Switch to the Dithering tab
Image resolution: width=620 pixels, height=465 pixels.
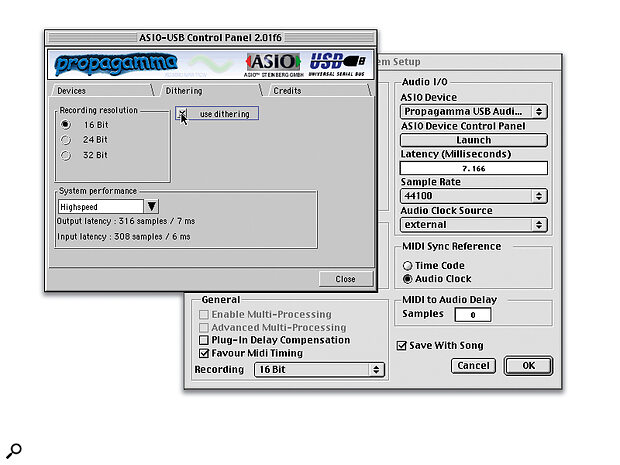point(210,91)
